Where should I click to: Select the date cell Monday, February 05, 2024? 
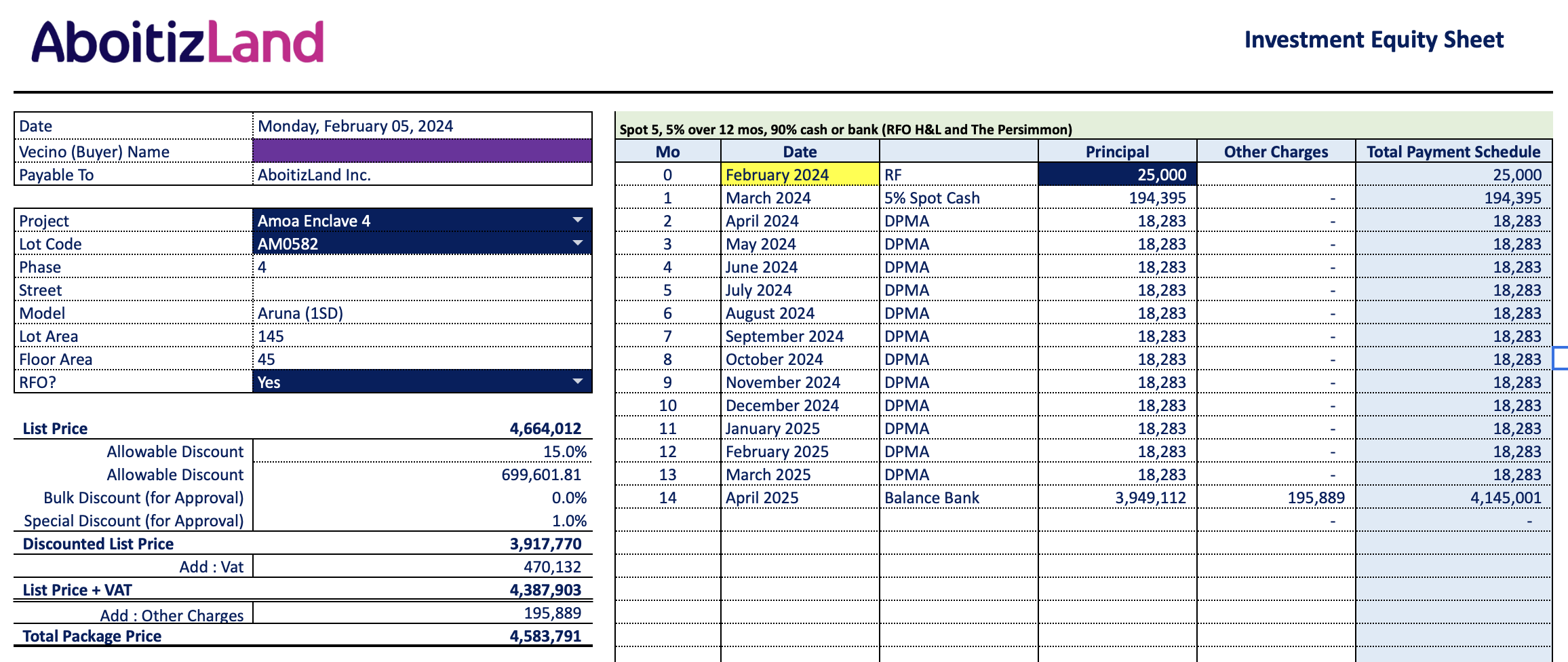tap(422, 126)
